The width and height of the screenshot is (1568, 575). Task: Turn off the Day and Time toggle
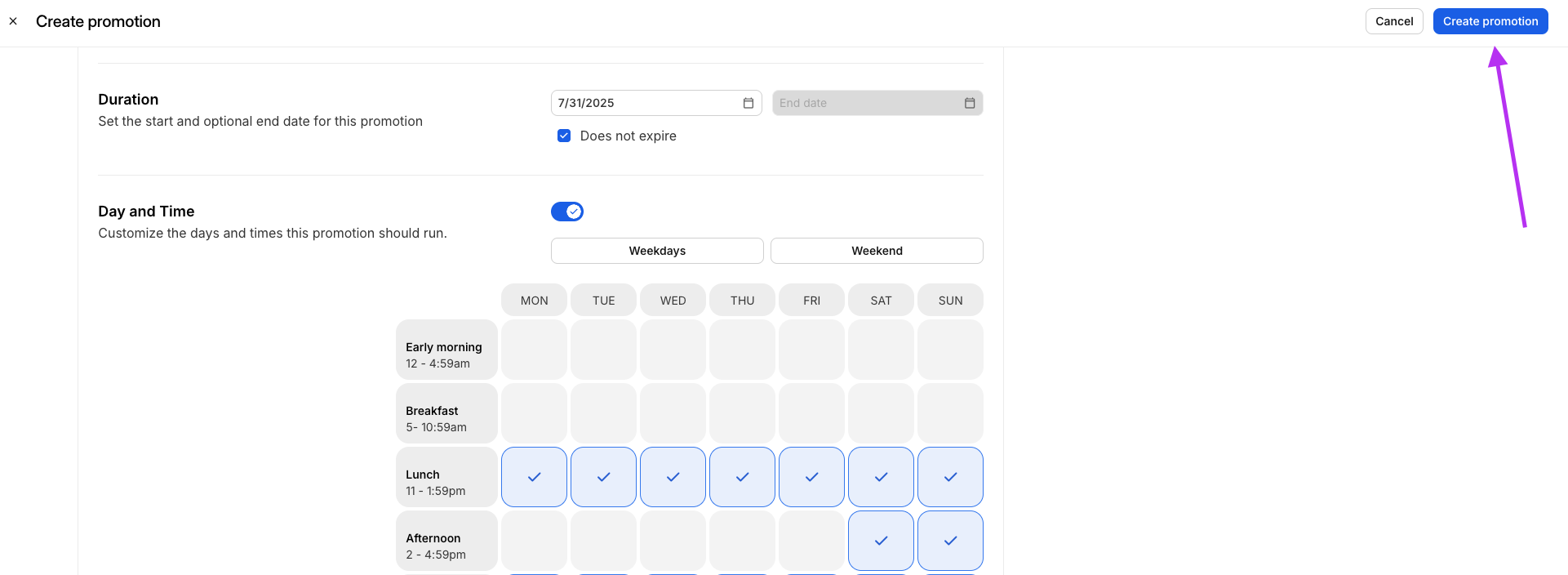tap(567, 212)
